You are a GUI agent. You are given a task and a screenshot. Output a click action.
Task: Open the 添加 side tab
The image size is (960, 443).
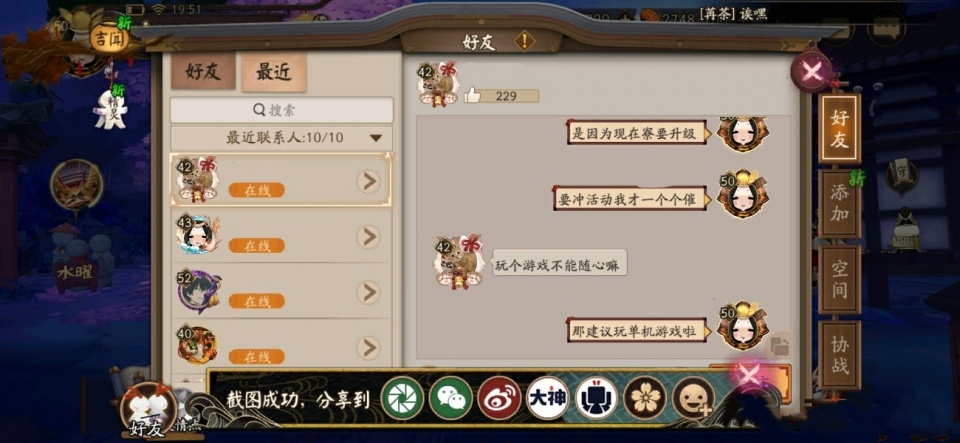coord(839,204)
